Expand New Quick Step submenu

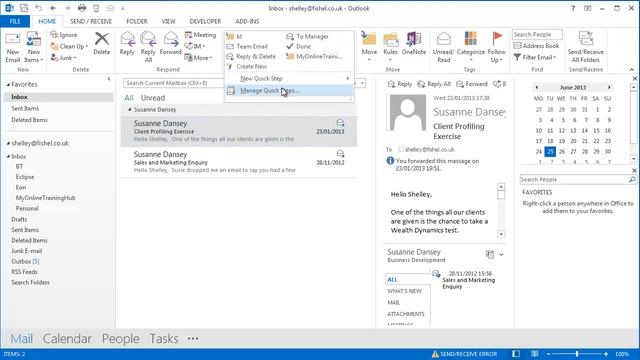click(x=289, y=78)
